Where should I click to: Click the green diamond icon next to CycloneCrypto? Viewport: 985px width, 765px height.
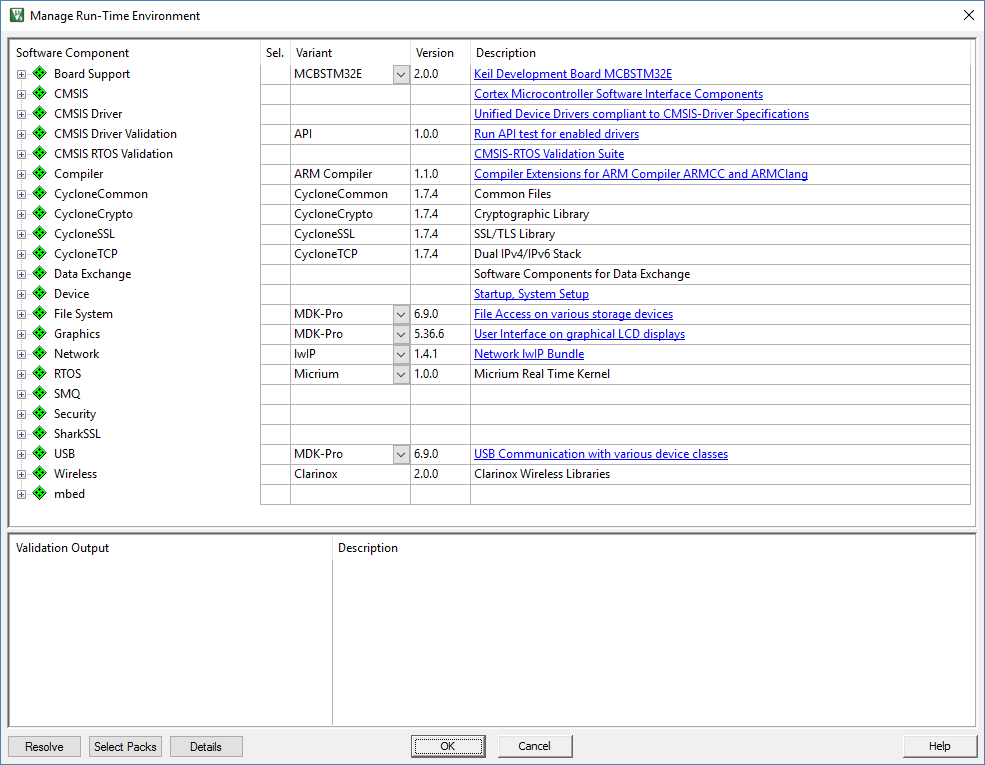(x=40, y=213)
